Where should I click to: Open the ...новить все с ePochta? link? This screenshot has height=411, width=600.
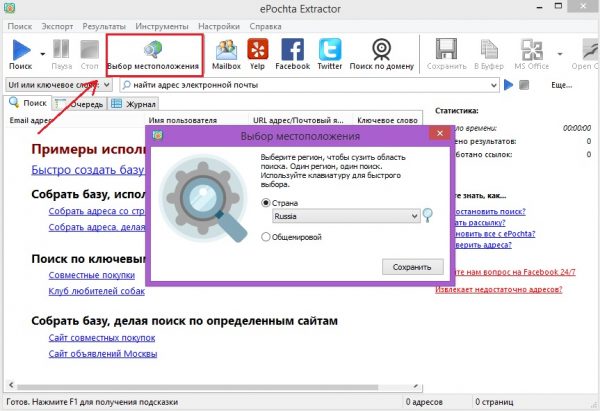coord(495,233)
